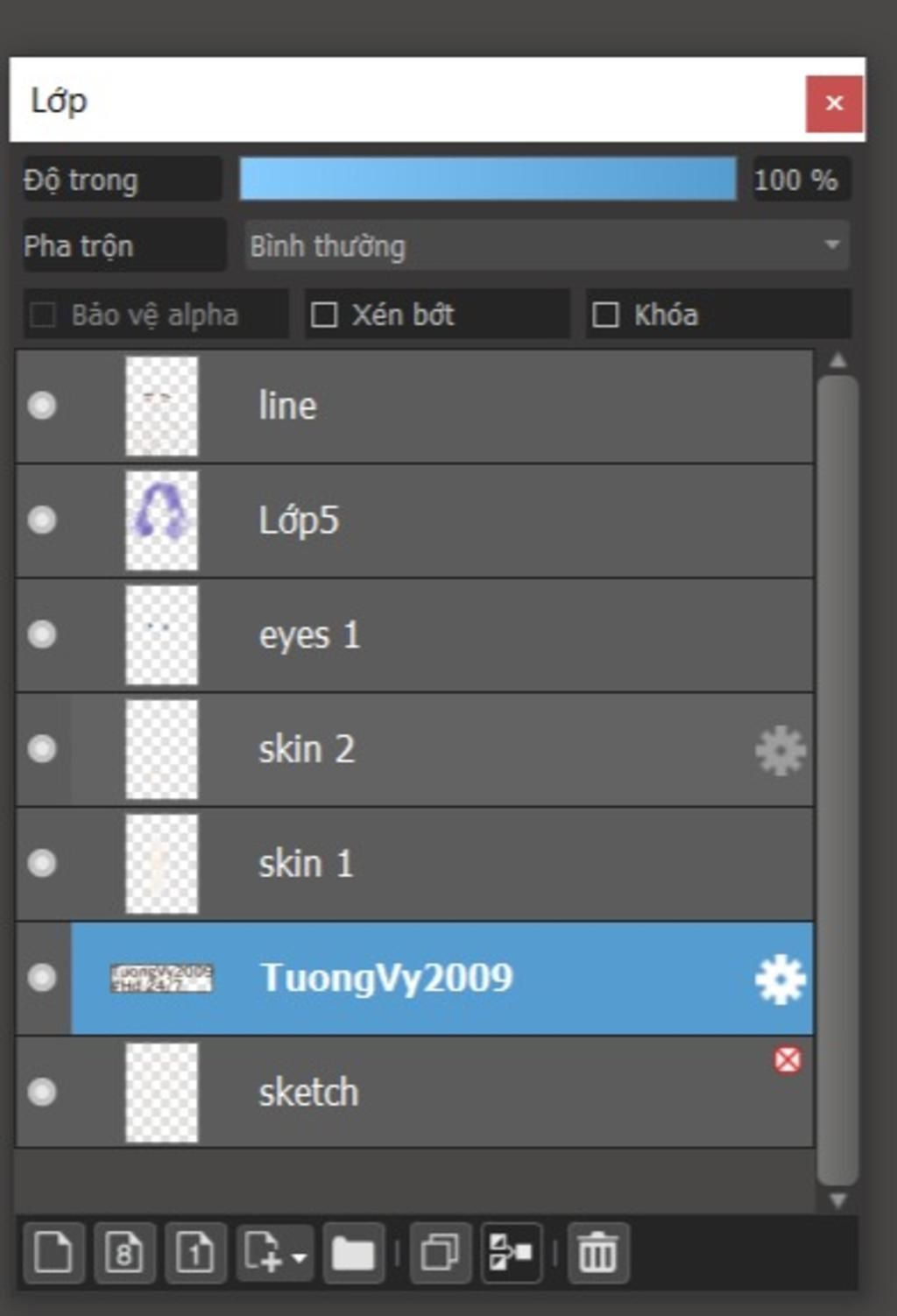Open the Bình thường blend mode dropdown
The height and width of the screenshot is (1316, 897).
(x=546, y=246)
